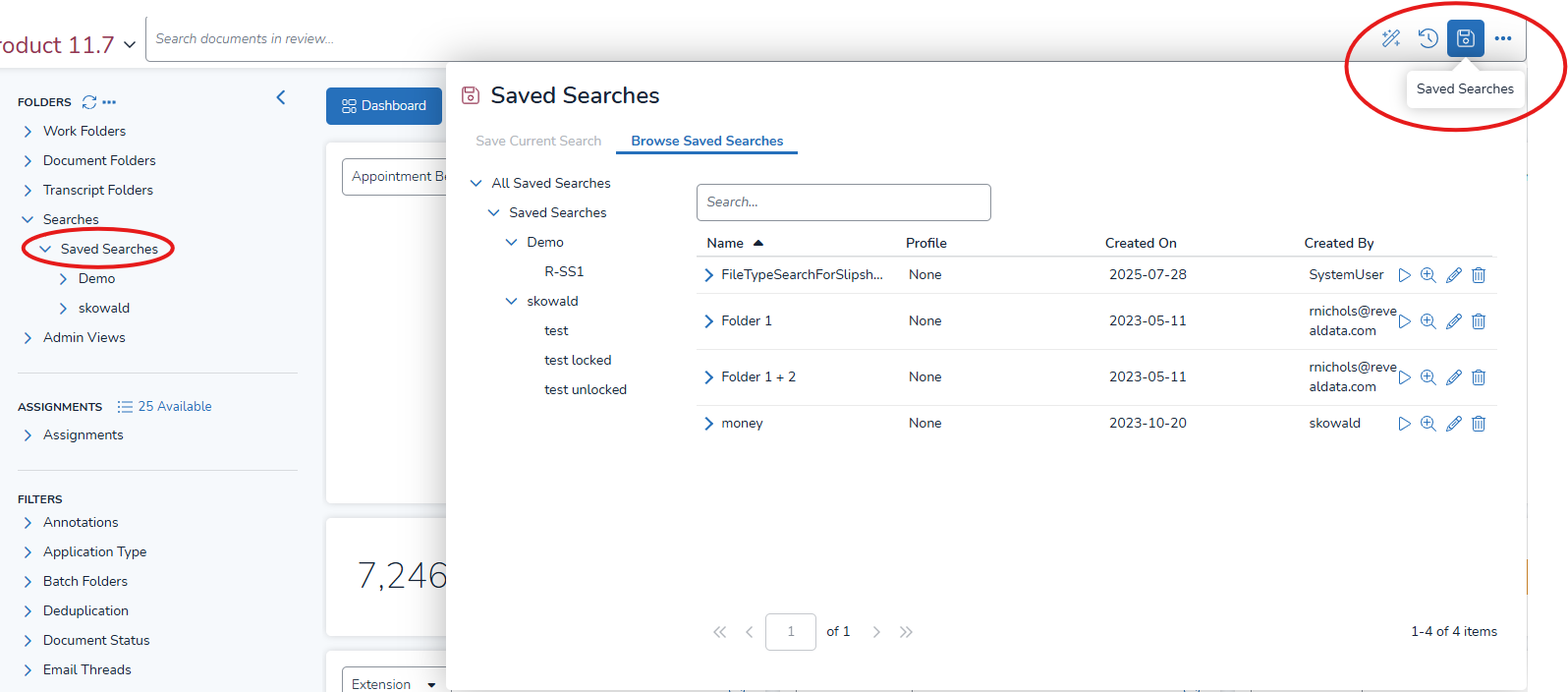Open the search history clock icon

point(1428,38)
